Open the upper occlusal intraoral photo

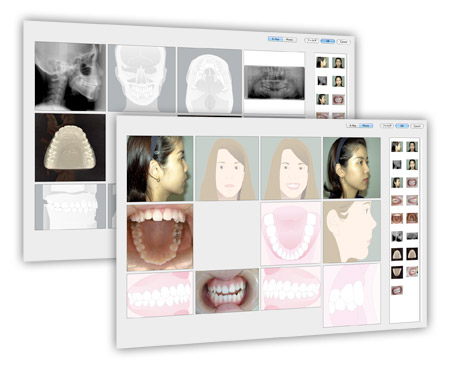(160, 237)
